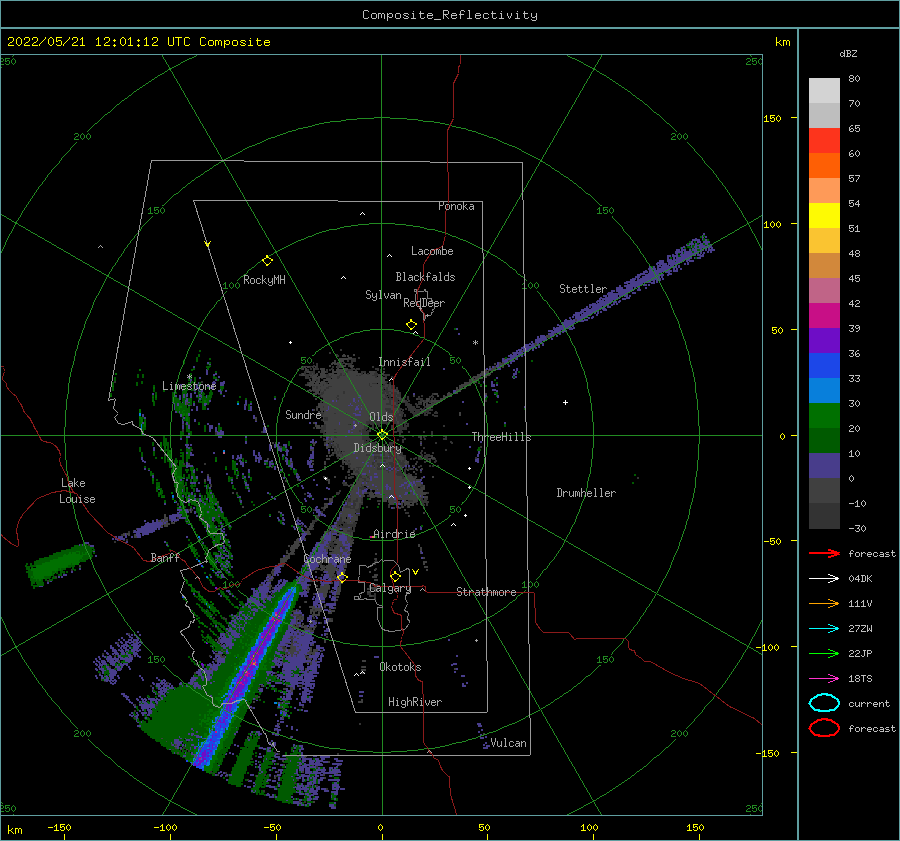Click the green 20 dBZ color swatch
Image resolution: width=900 pixels, height=841 pixels.
click(824, 416)
